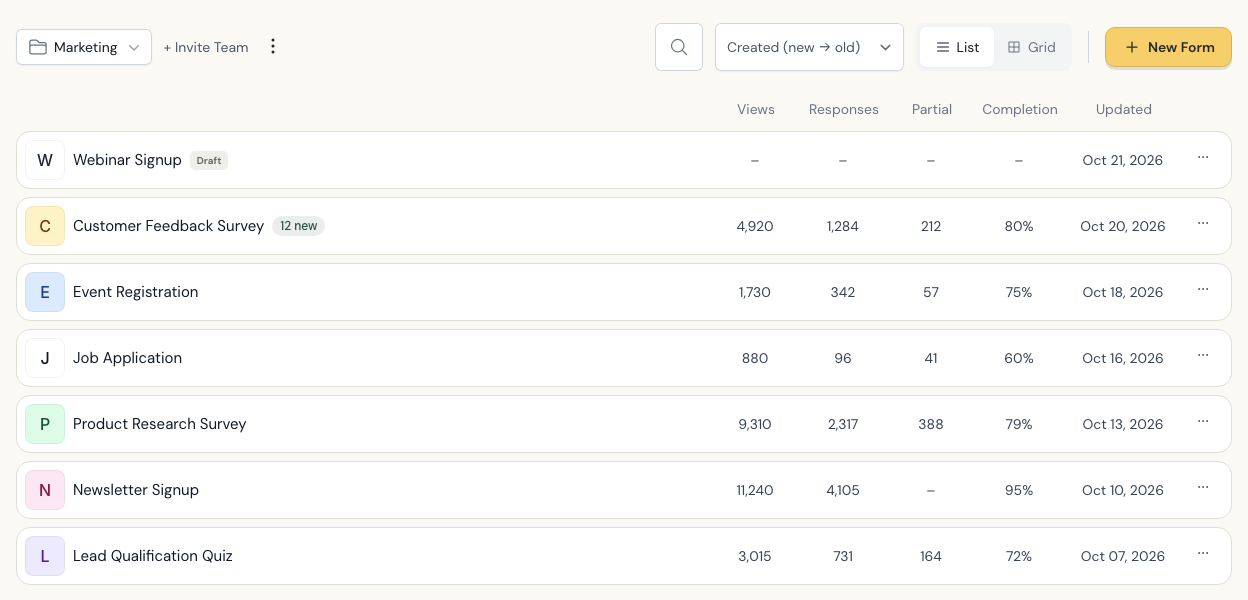Screen dimensions: 1248x600
Task: Click the 12 new badge
Action: [x=298, y=226]
